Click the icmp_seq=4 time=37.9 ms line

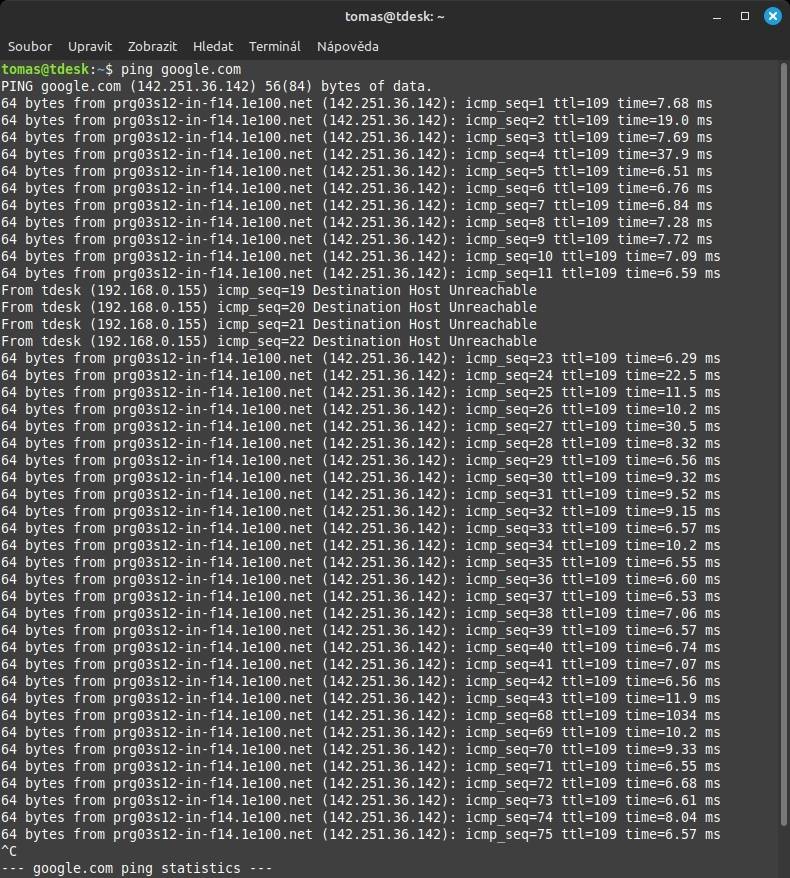[357, 155]
